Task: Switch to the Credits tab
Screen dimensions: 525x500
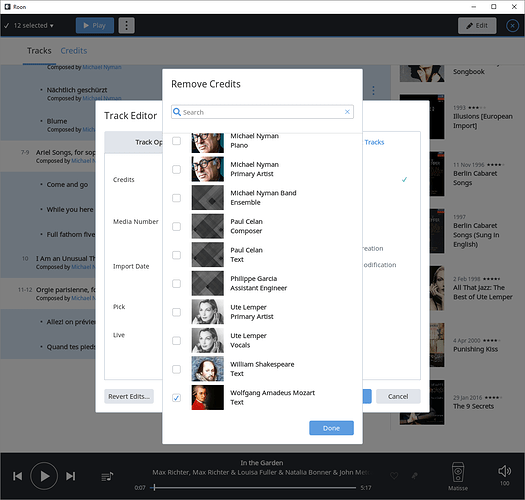Action: pos(74,51)
